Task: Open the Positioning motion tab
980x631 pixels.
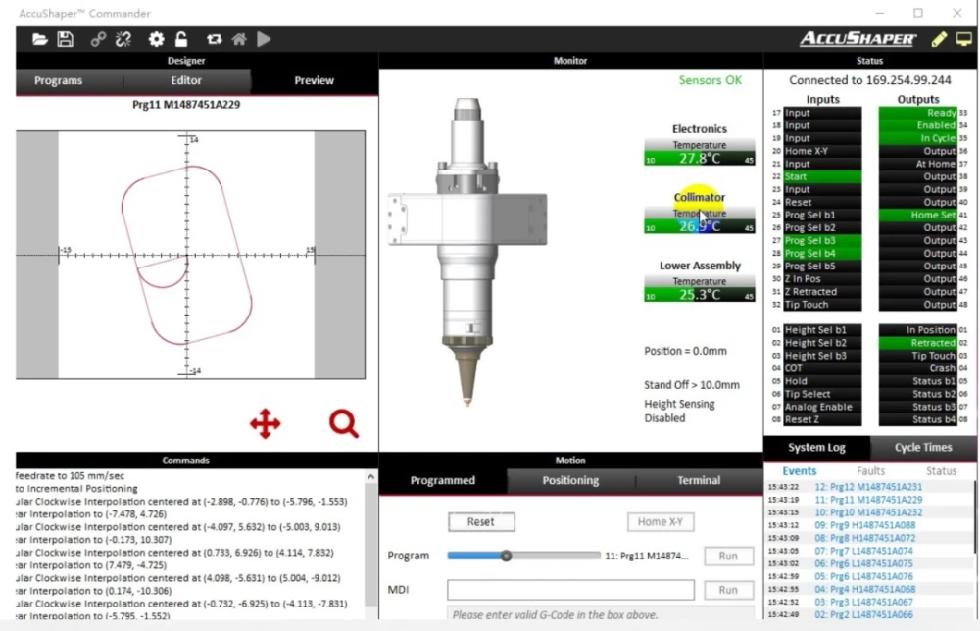Action: (x=570, y=480)
